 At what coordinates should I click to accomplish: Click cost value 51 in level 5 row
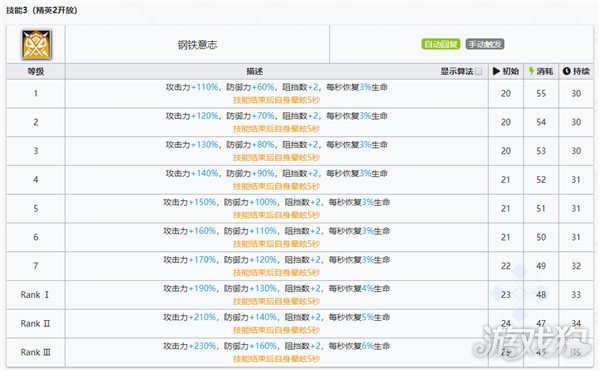point(541,208)
